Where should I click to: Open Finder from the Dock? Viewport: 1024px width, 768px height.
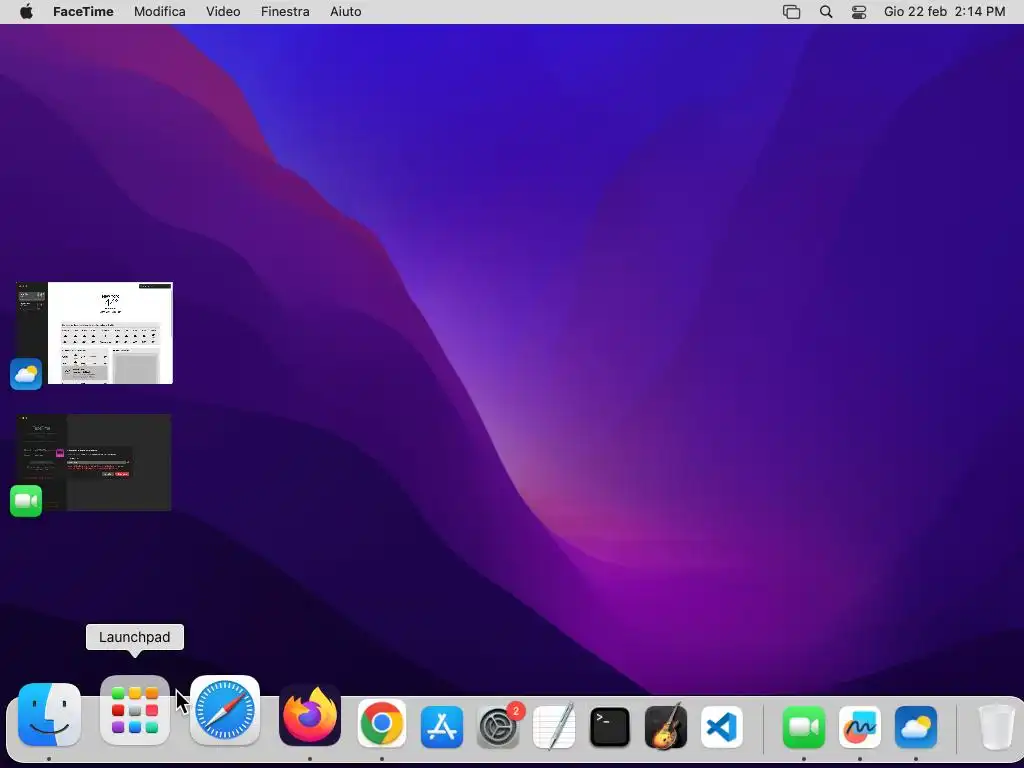[x=49, y=714]
